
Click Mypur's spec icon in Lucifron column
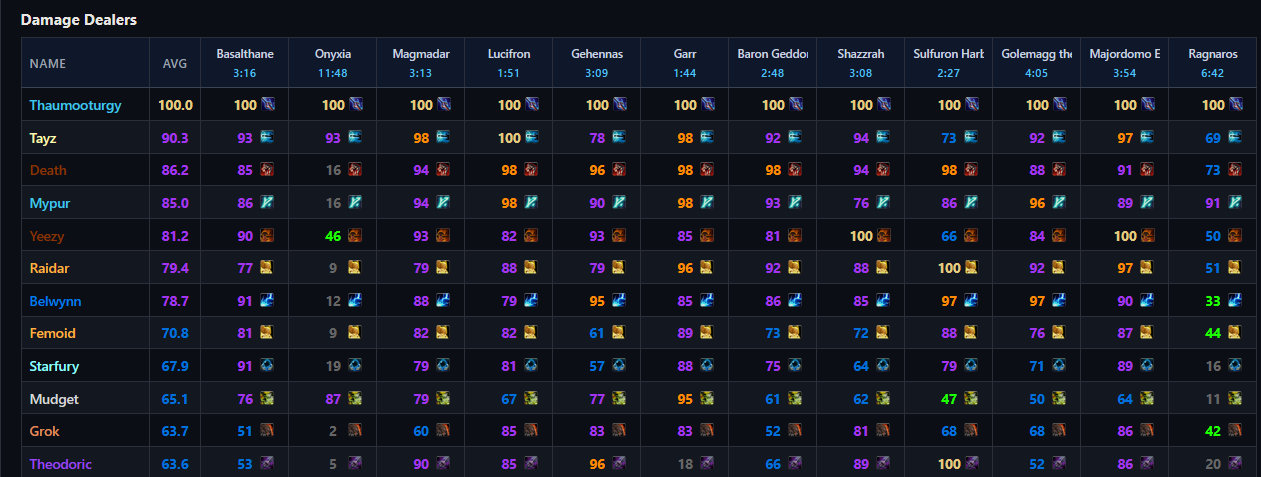[531, 203]
